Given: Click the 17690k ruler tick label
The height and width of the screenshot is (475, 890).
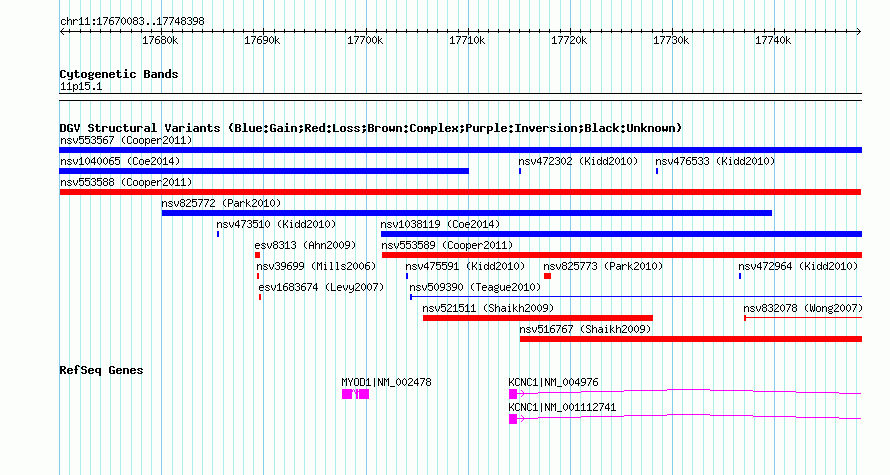Looking at the screenshot, I should pyautogui.click(x=262, y=41).
